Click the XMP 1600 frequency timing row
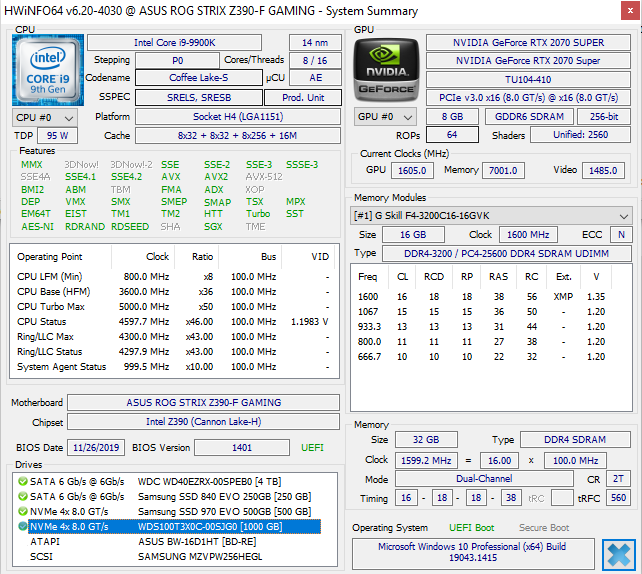This screenshot has height=574, width=642. (482, 296)
